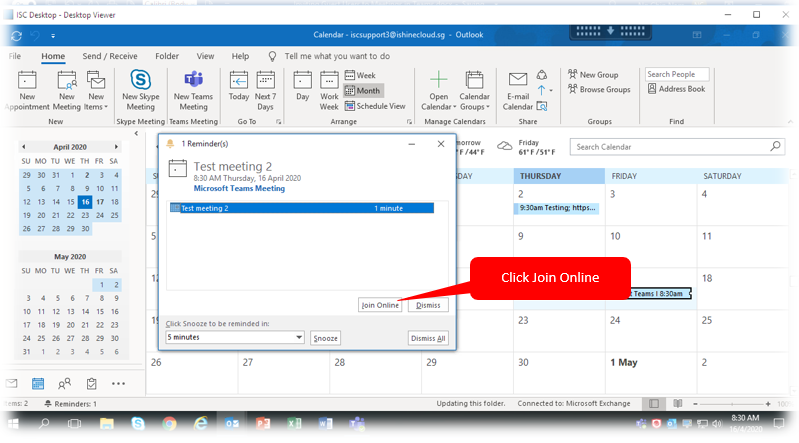Go to Today in calendar
This screenshot has height=443, width=799.
point(238,88)
